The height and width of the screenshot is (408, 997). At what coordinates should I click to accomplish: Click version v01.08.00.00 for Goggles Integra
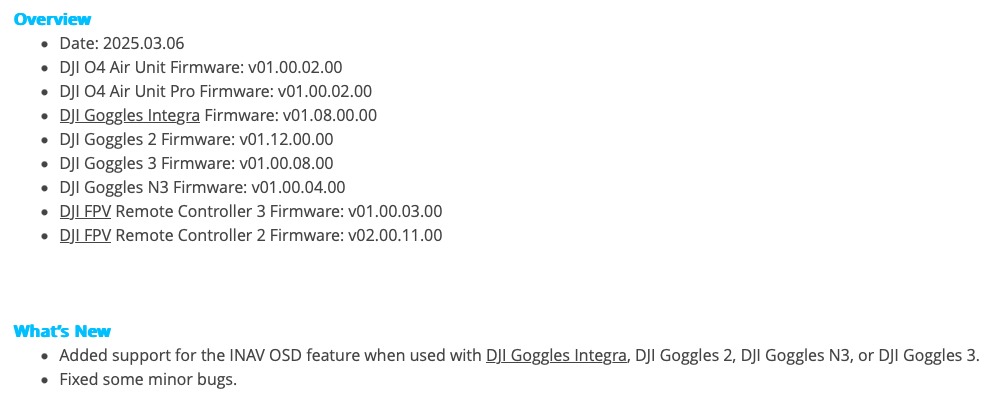click(330, 115)
